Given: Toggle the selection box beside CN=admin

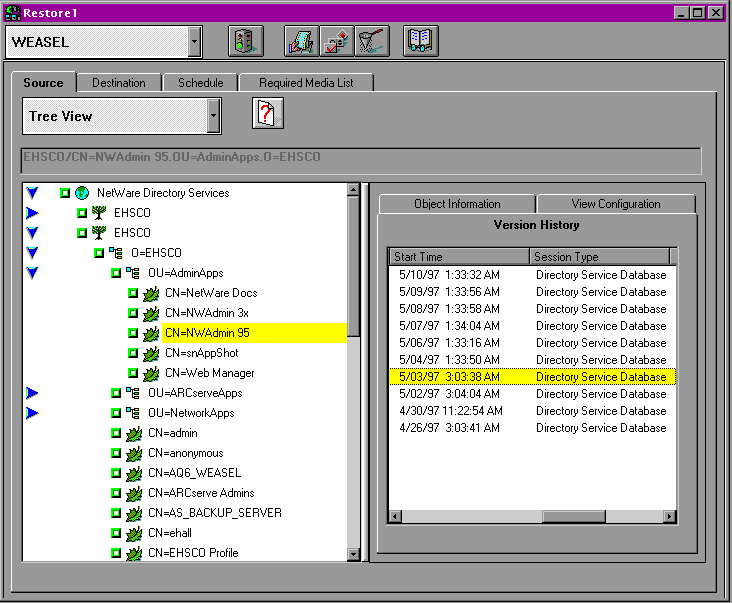Looking at the screenshot, I should click(x=116, y=433).
